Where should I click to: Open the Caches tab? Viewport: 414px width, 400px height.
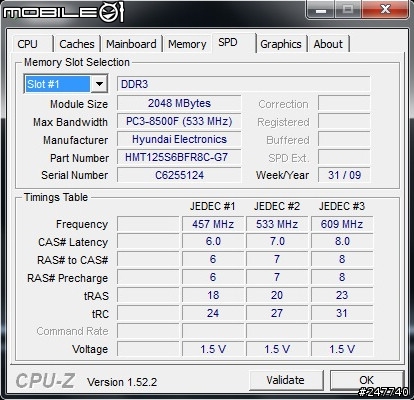click(77, 44)
